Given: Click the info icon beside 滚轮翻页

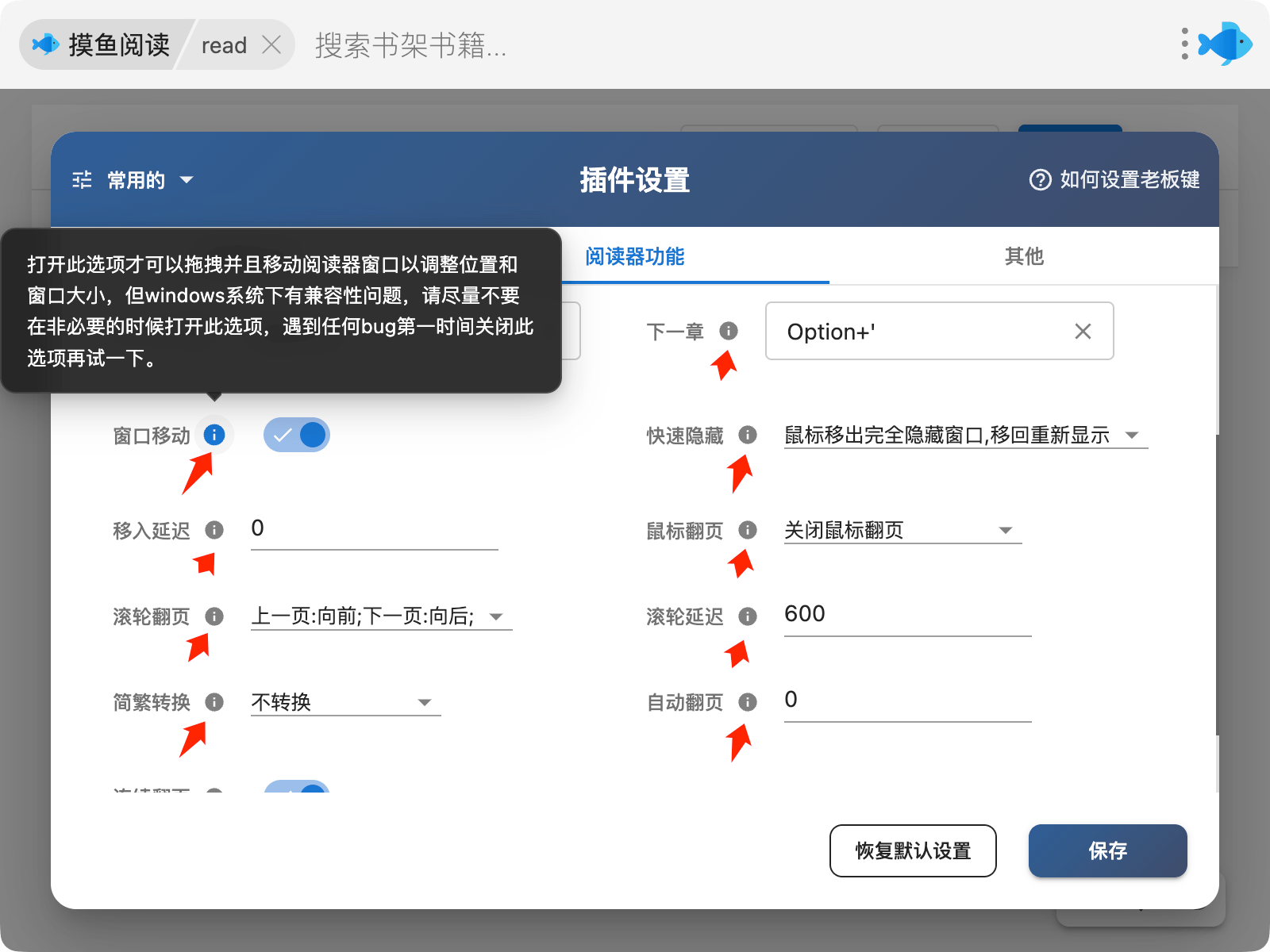Looking at the screenshot, I should (x=214, y=616).
